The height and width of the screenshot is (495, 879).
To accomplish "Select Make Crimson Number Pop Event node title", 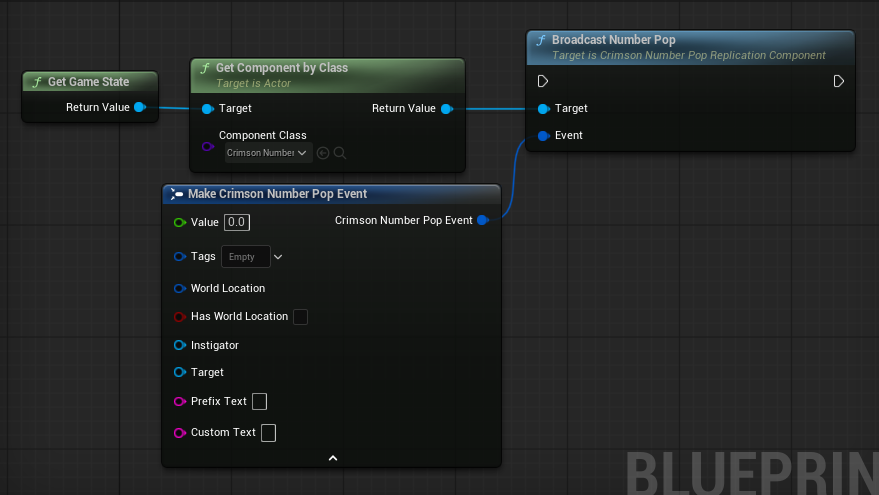I will tap(277, 194).
